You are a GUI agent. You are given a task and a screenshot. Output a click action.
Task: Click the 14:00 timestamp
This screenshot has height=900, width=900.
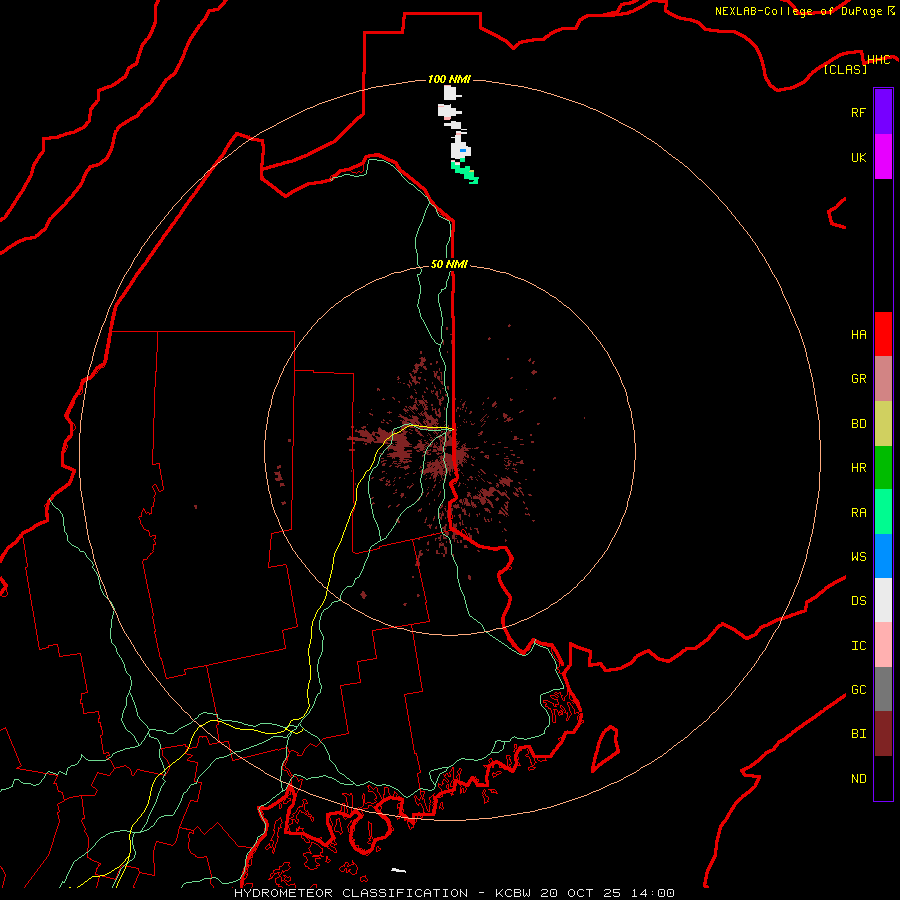pyautogui.click(x=652, y=893)
